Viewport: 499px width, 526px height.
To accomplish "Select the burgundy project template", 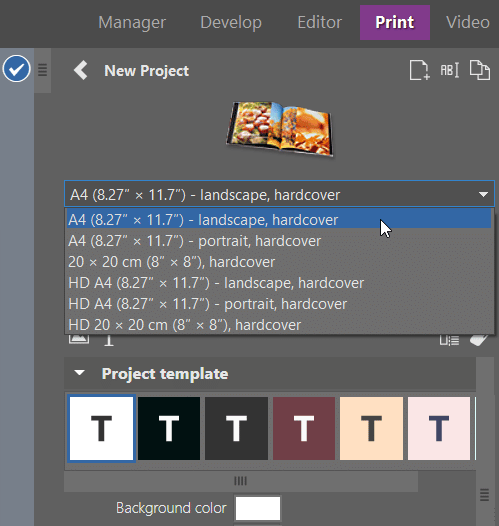I will (x=304, y=428).
